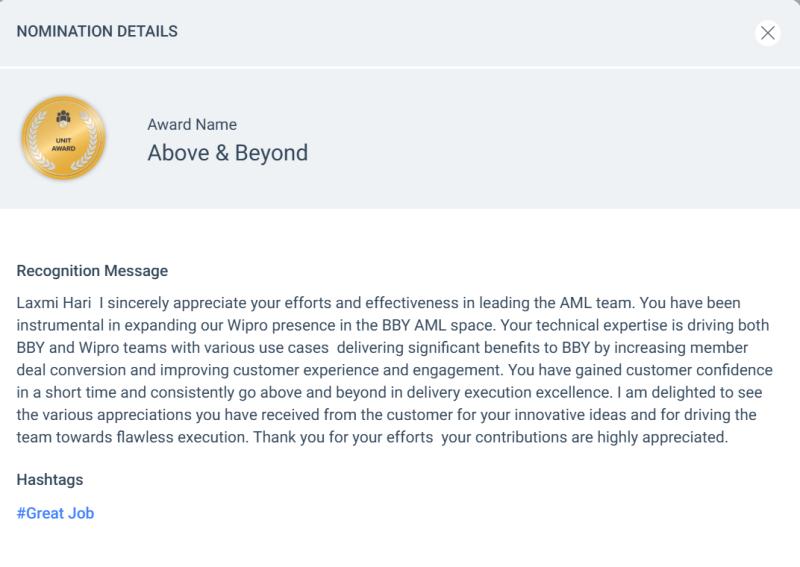The width and height of the screenshot is (800, 567).
Task: Click the people icon atop the badge
Action: [63, 118]
